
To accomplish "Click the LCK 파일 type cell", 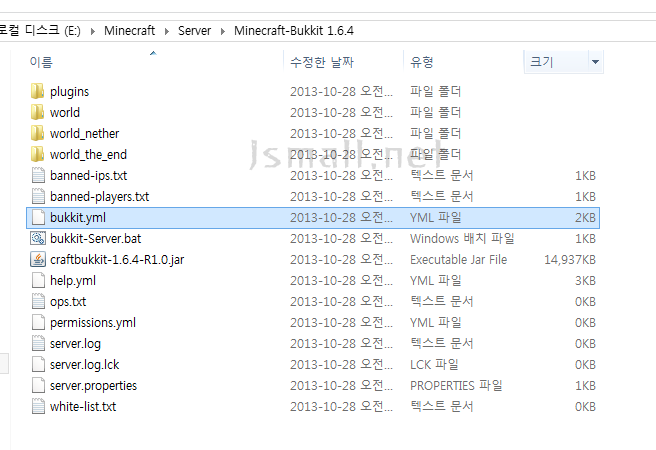I will (434, 364).
